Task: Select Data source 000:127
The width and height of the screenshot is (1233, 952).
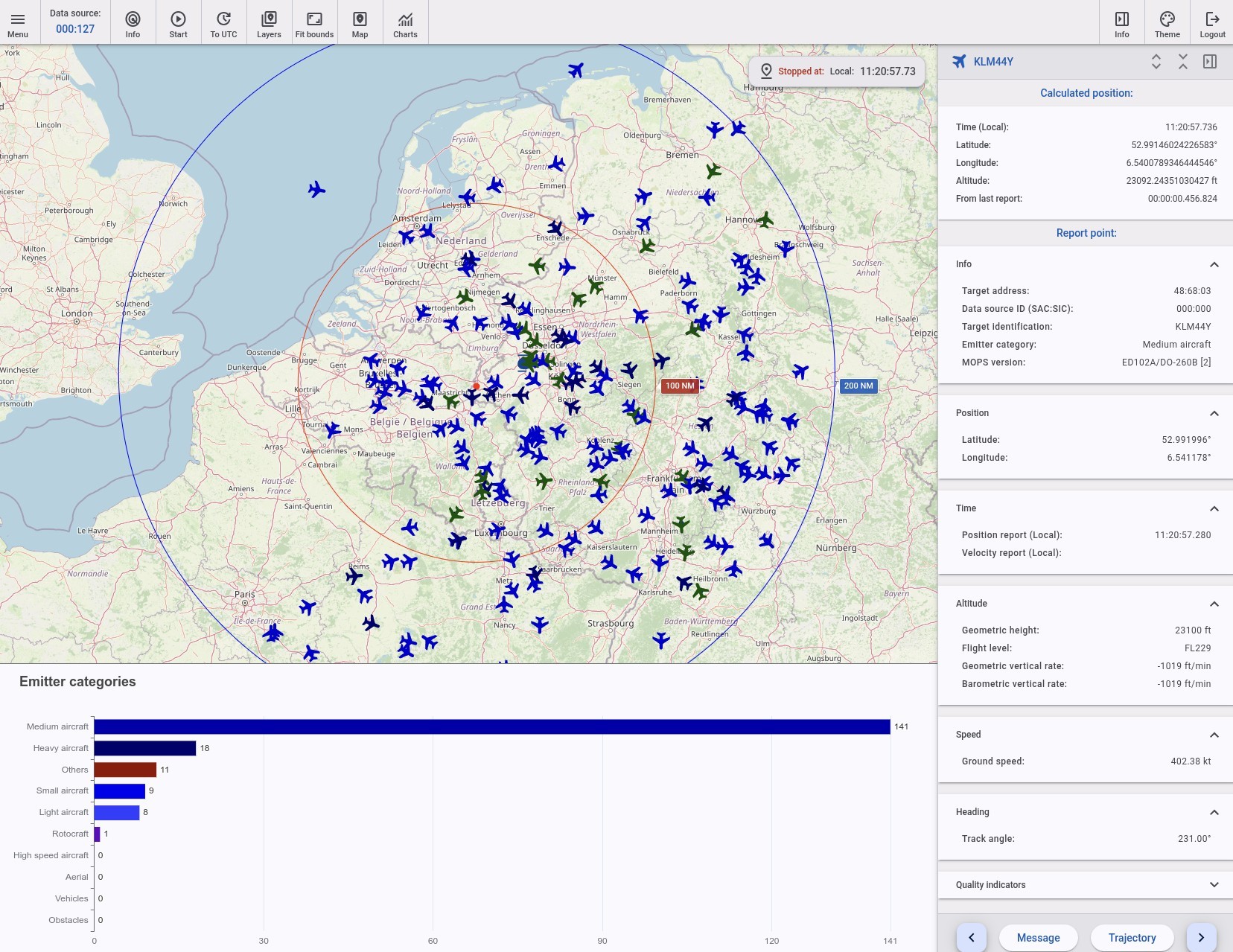Action: pyautogui.click(x=75, y=29)
